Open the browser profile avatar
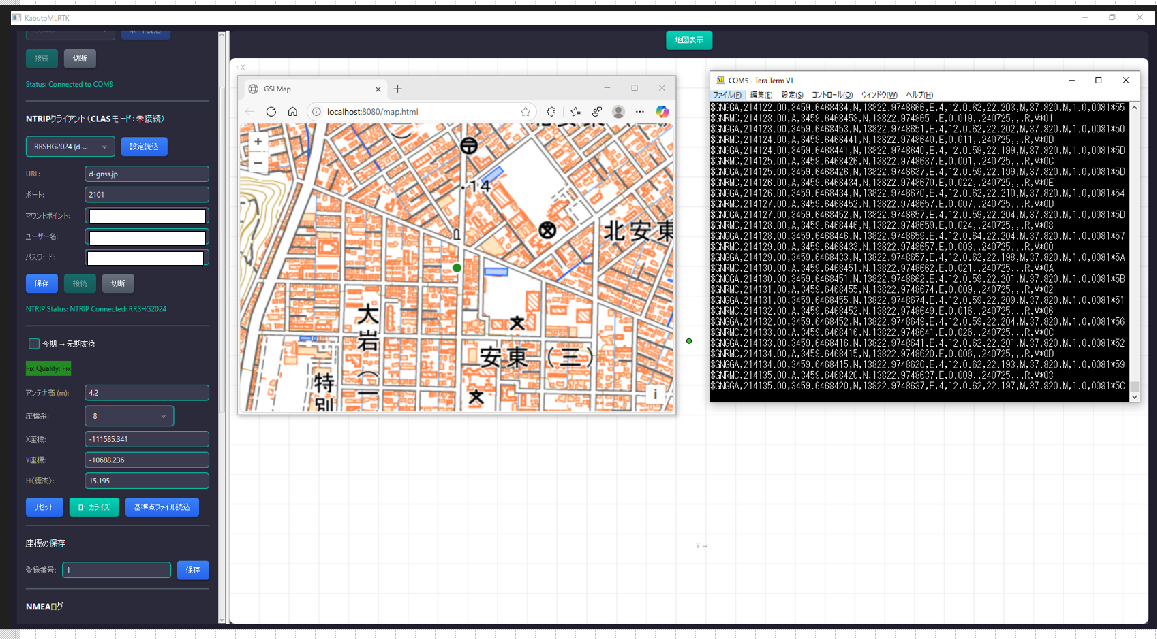Image resolution: width=1157 pixels, height=639 pixels. point(618,112)
